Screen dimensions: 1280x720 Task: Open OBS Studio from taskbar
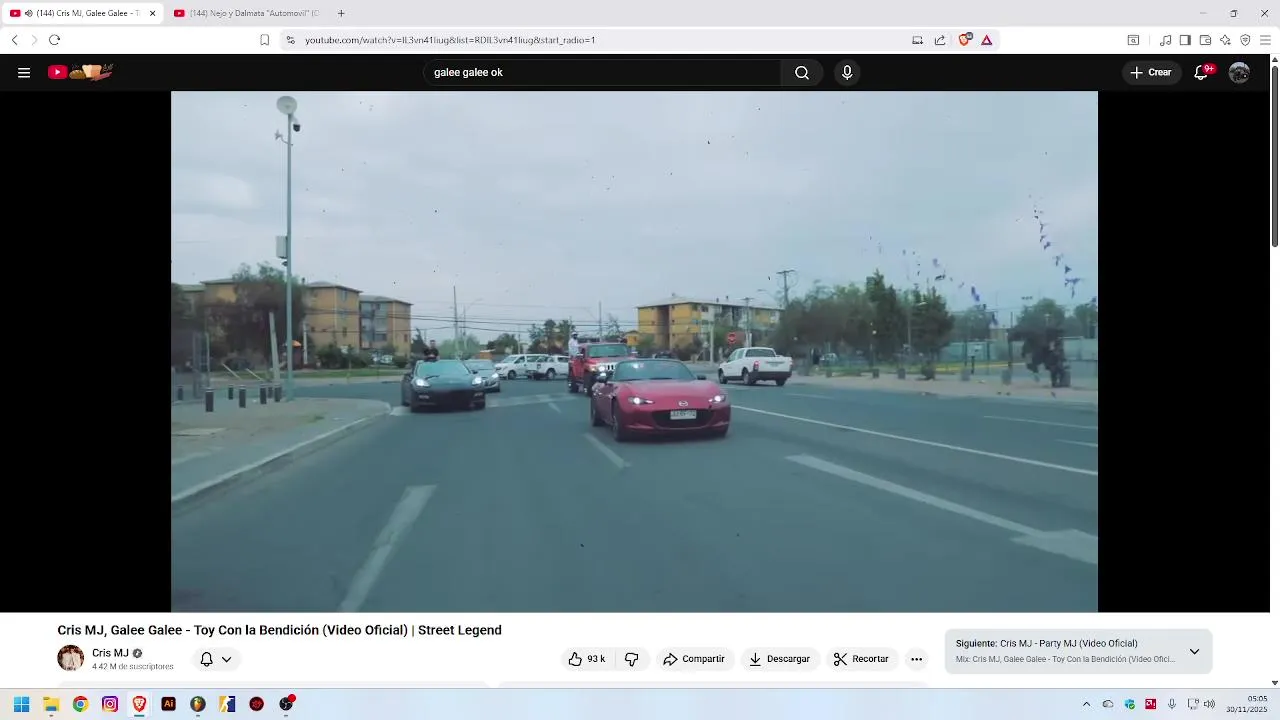point(286,704)
